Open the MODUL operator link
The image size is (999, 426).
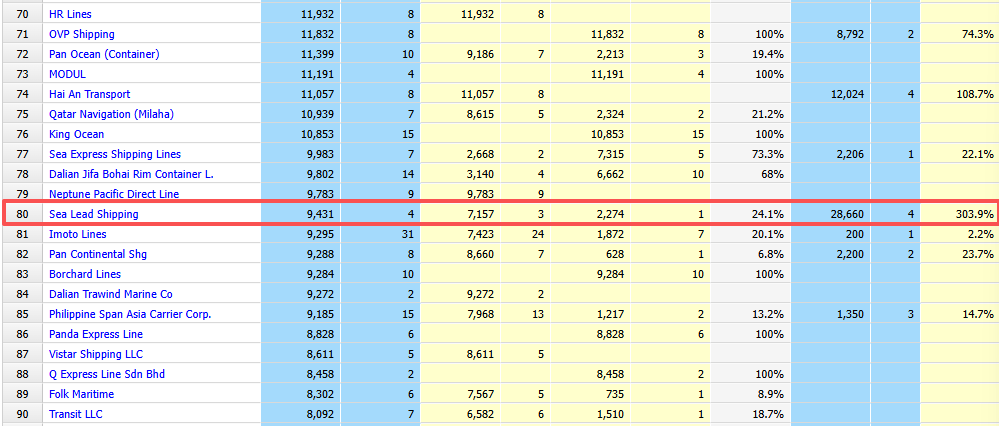67,74
